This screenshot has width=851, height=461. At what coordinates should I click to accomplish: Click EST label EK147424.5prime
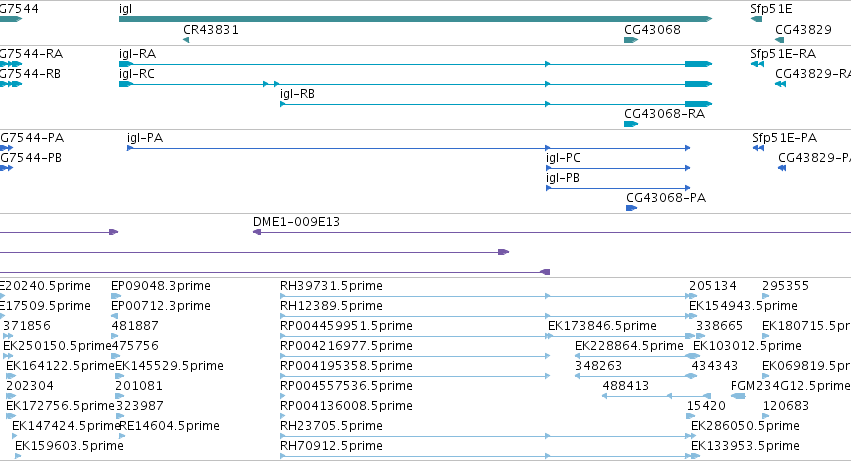tap(65, 426)
